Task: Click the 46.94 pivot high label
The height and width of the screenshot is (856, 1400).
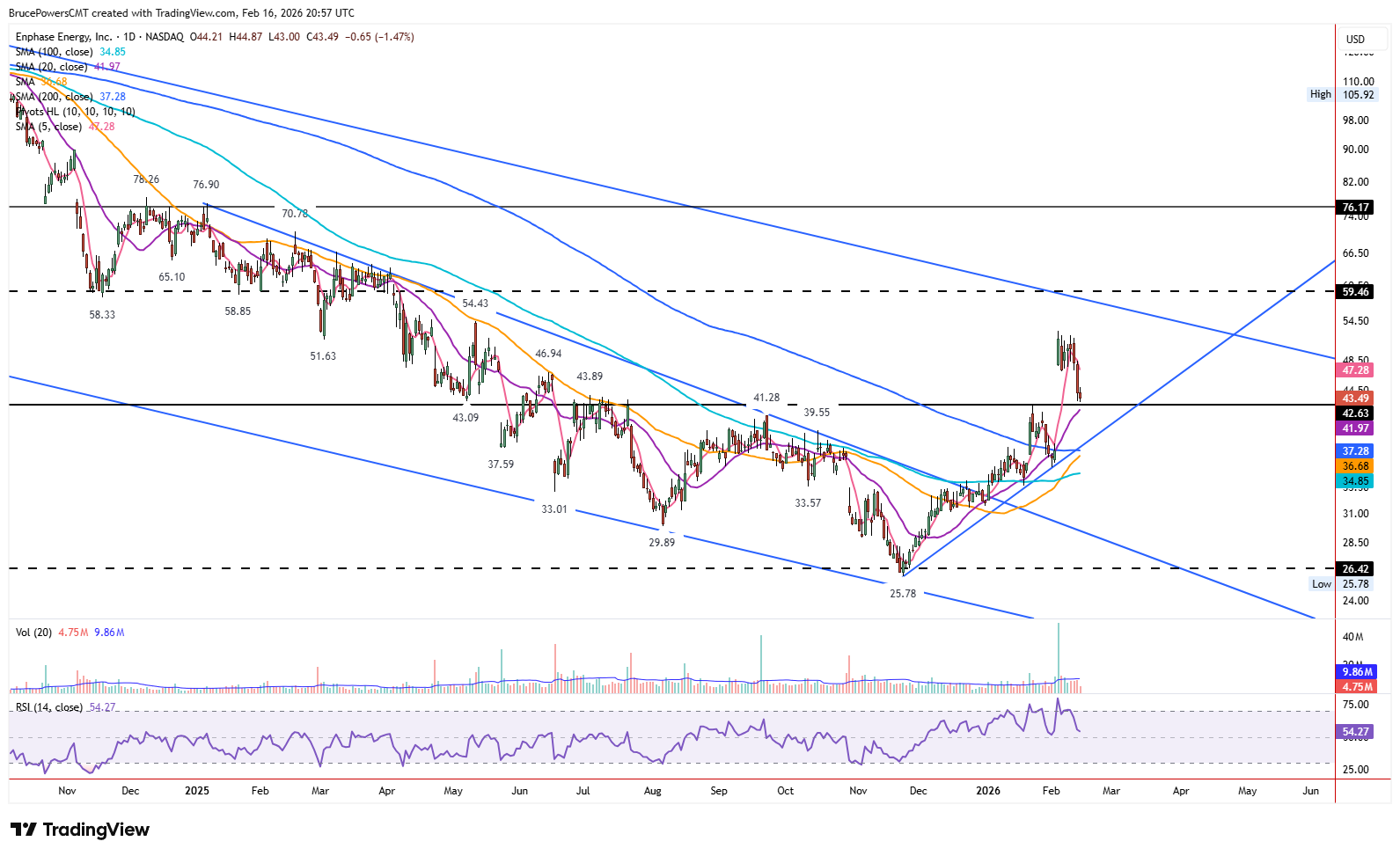Action: (x=548, y=354)
